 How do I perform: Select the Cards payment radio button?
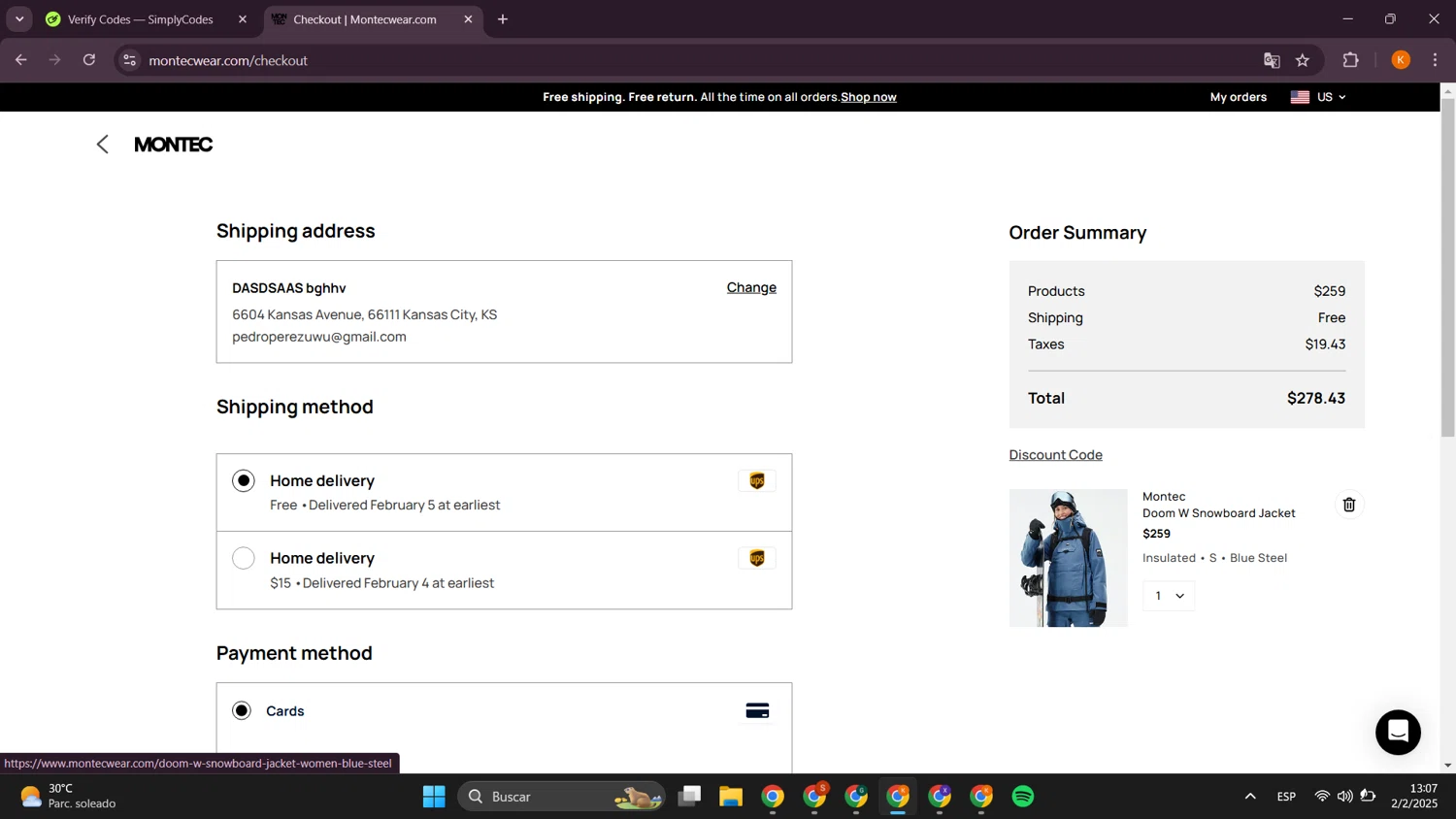point(242,711)
